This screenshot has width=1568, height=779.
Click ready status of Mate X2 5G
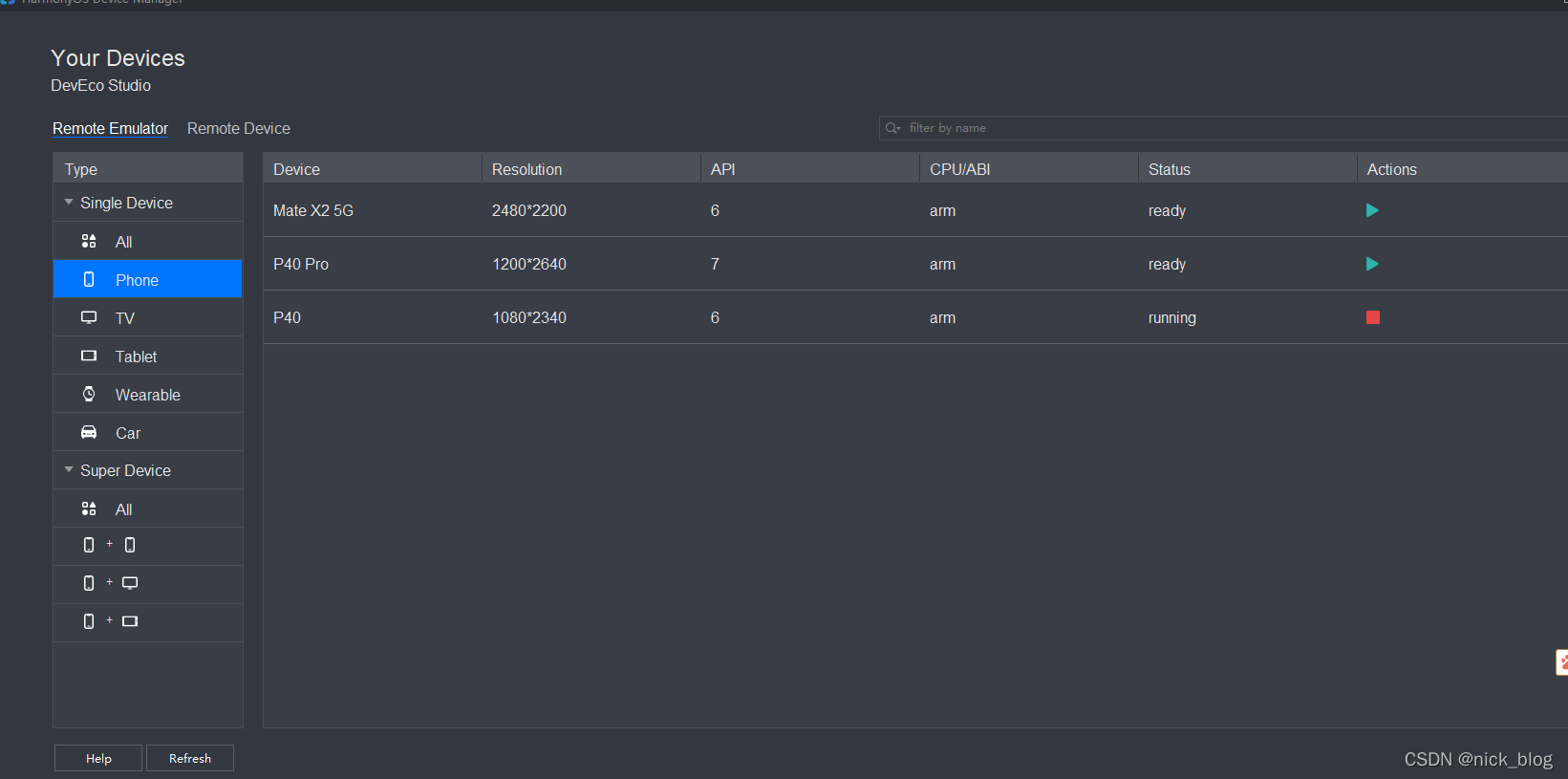tap(1167, 210)
